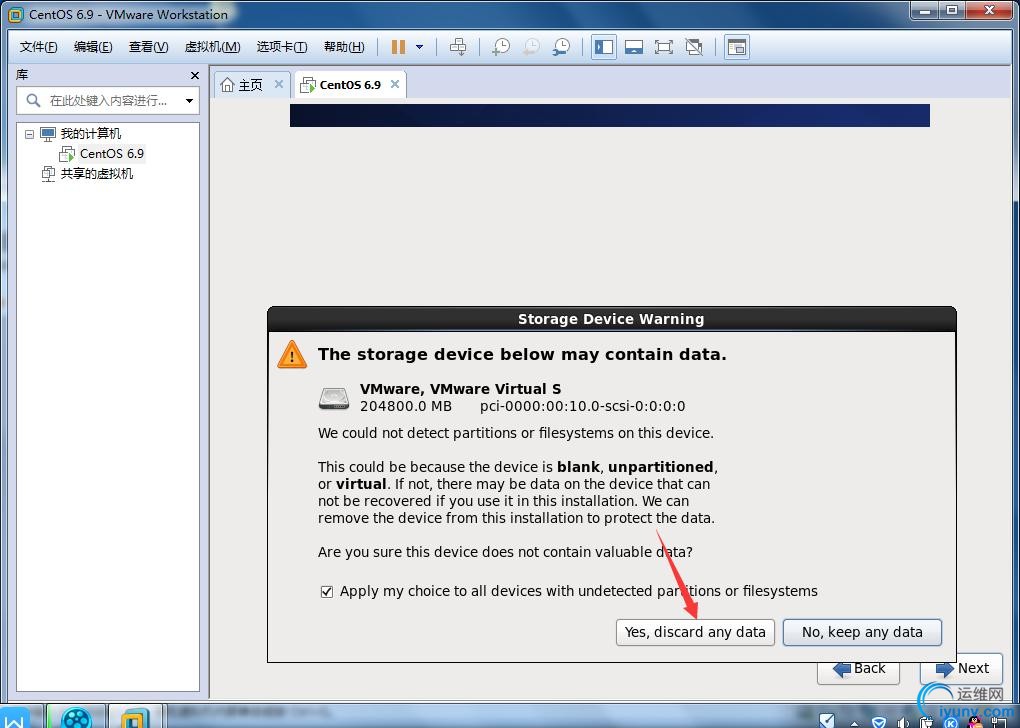Show hidden tray icons arrow
This screenshot has height=728, width=1020.
click(x=854, y=723)
